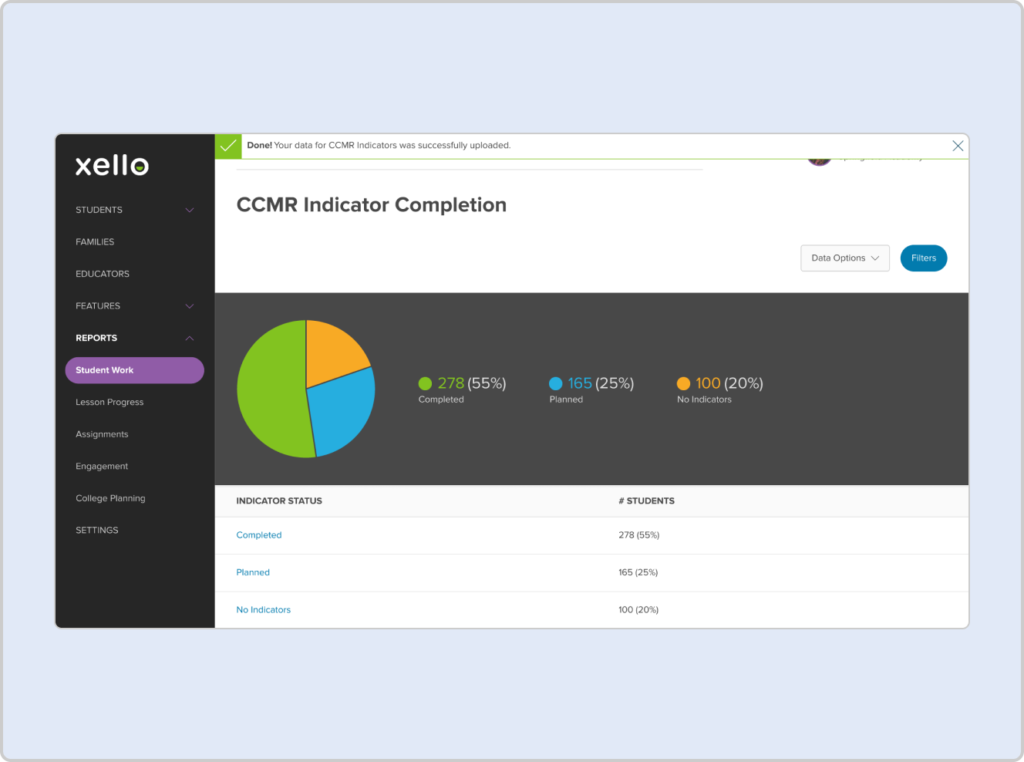Select College Planning in the sidebar
The image size is (1024, 762).
coord(110,498)
